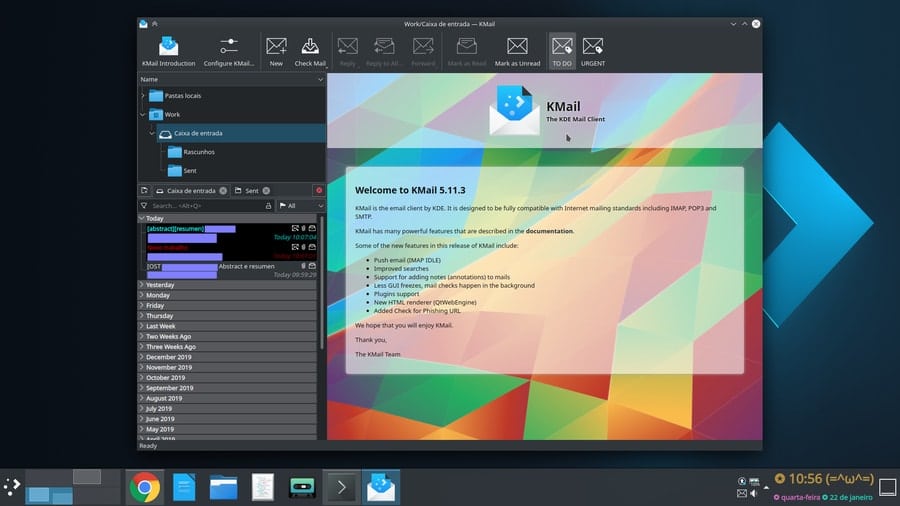This screenshot has width=900, height=506.
Task: Open the file manager from taskbar
Action: [x=223, y=487]
